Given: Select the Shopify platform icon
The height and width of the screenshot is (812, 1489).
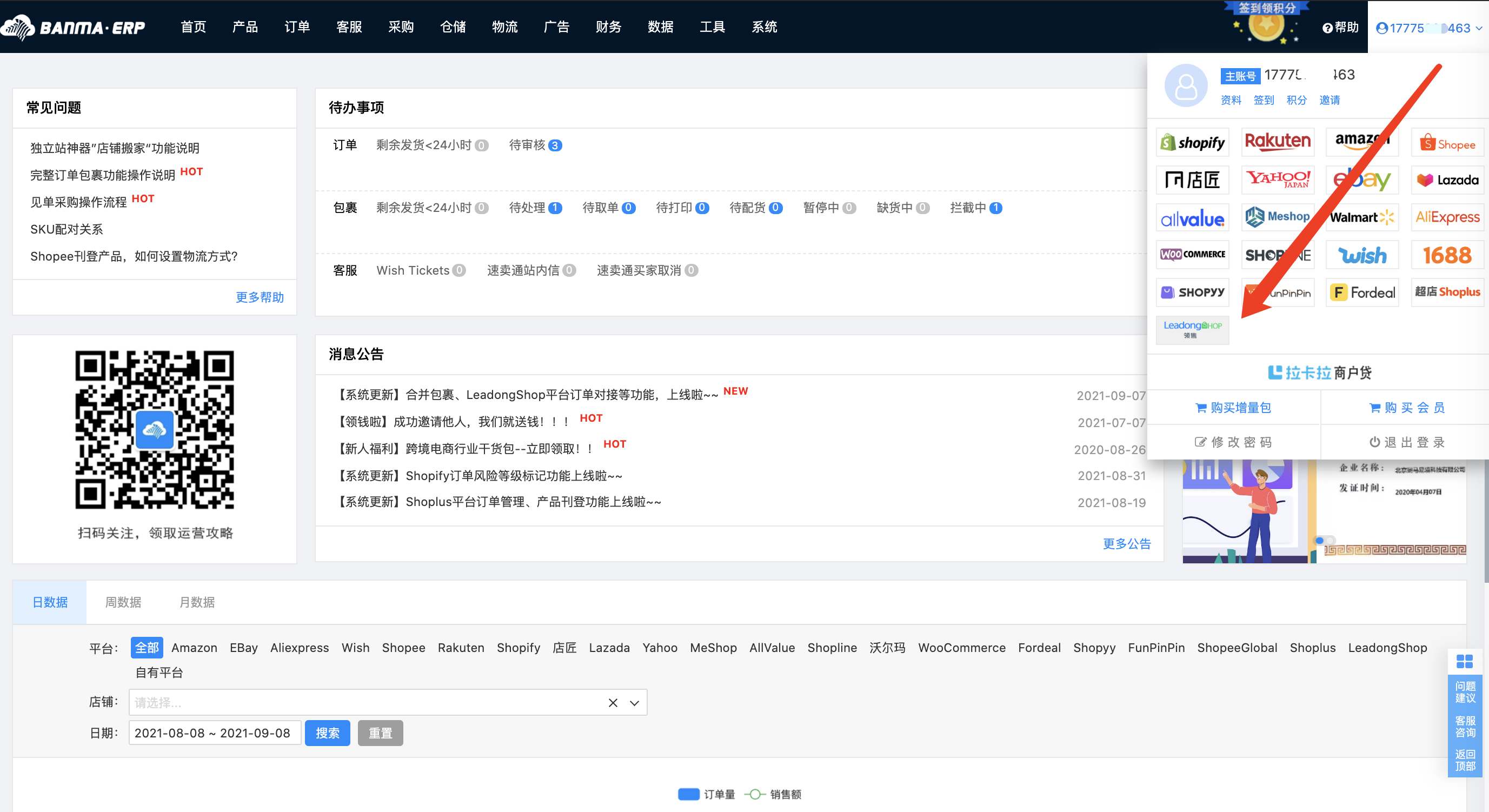Looking at the screenshot, I should [1192, 142].
